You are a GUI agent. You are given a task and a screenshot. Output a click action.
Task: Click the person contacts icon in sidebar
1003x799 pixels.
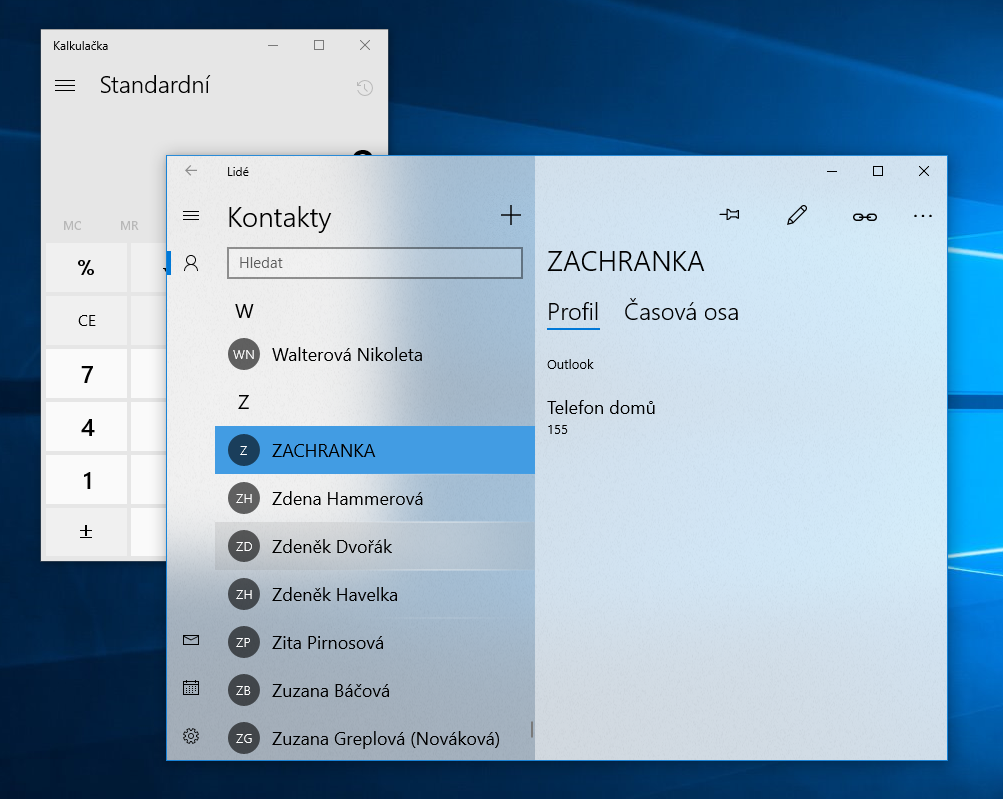pos(191,263)
